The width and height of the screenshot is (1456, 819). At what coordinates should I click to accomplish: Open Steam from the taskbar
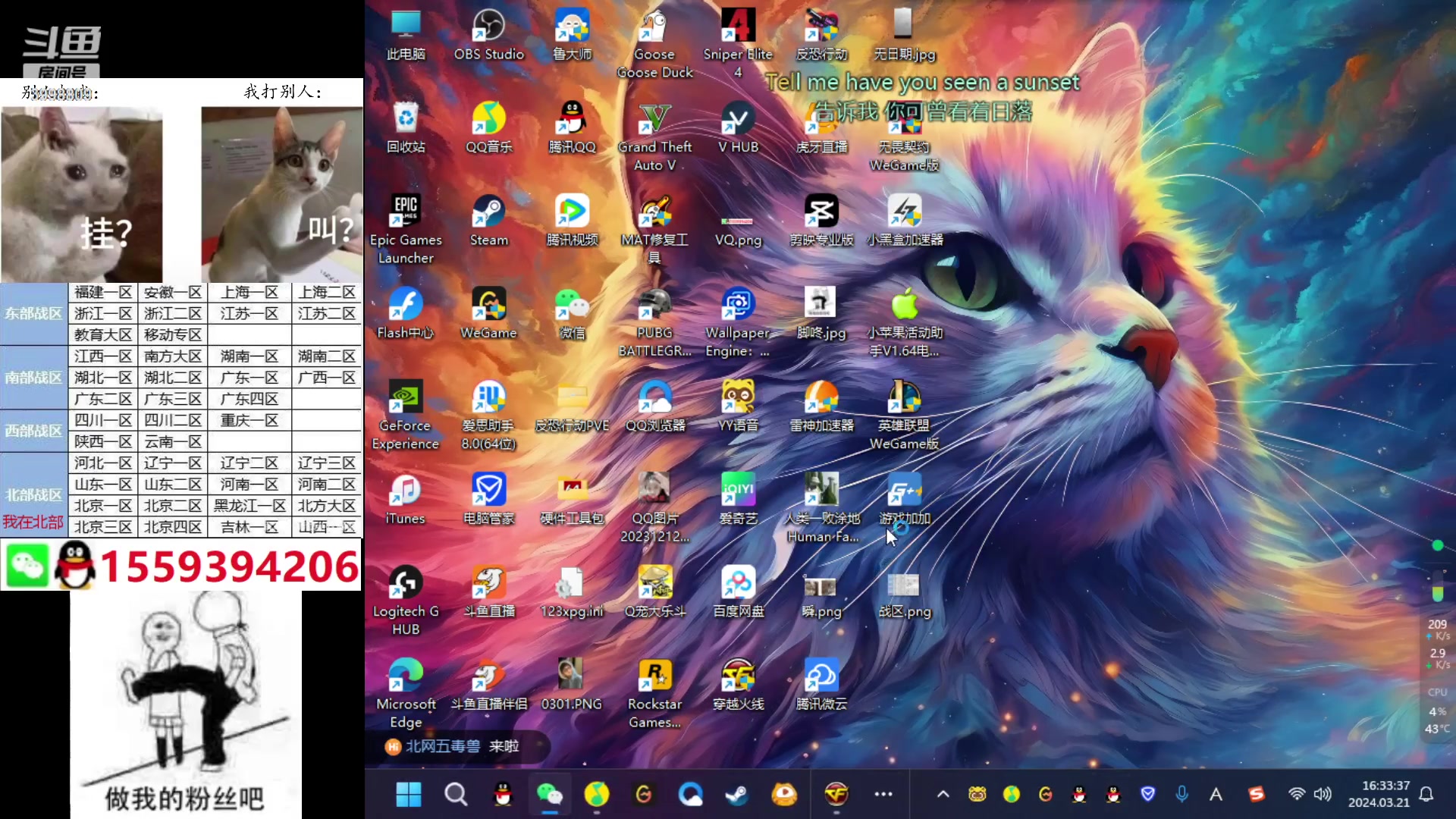(x=737, y=794)
